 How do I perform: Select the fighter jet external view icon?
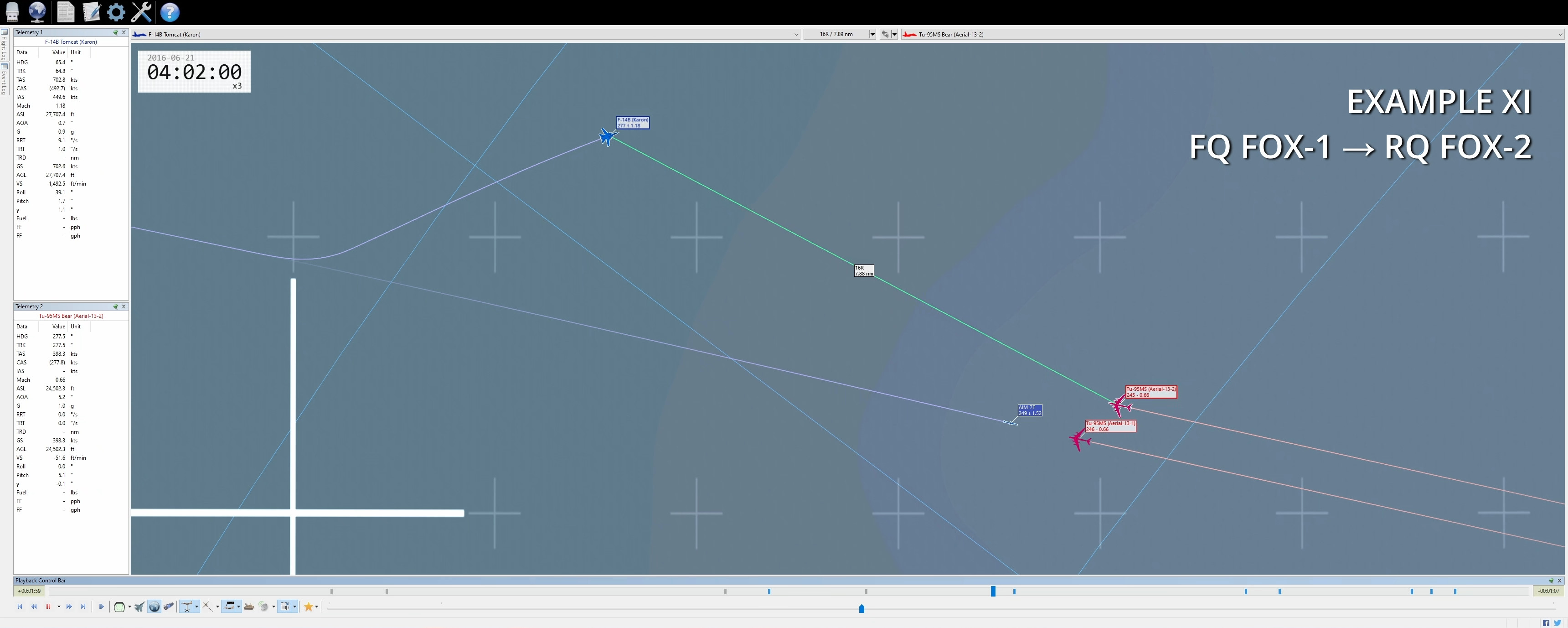[x=139, y=607]
